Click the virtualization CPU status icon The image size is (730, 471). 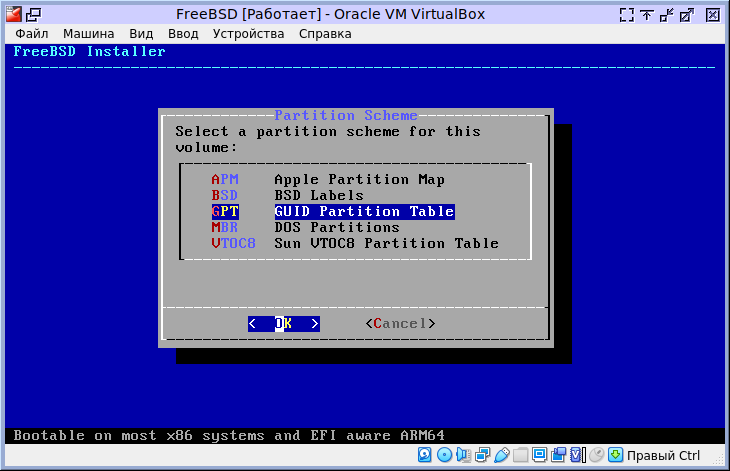[x=577, y=455]
